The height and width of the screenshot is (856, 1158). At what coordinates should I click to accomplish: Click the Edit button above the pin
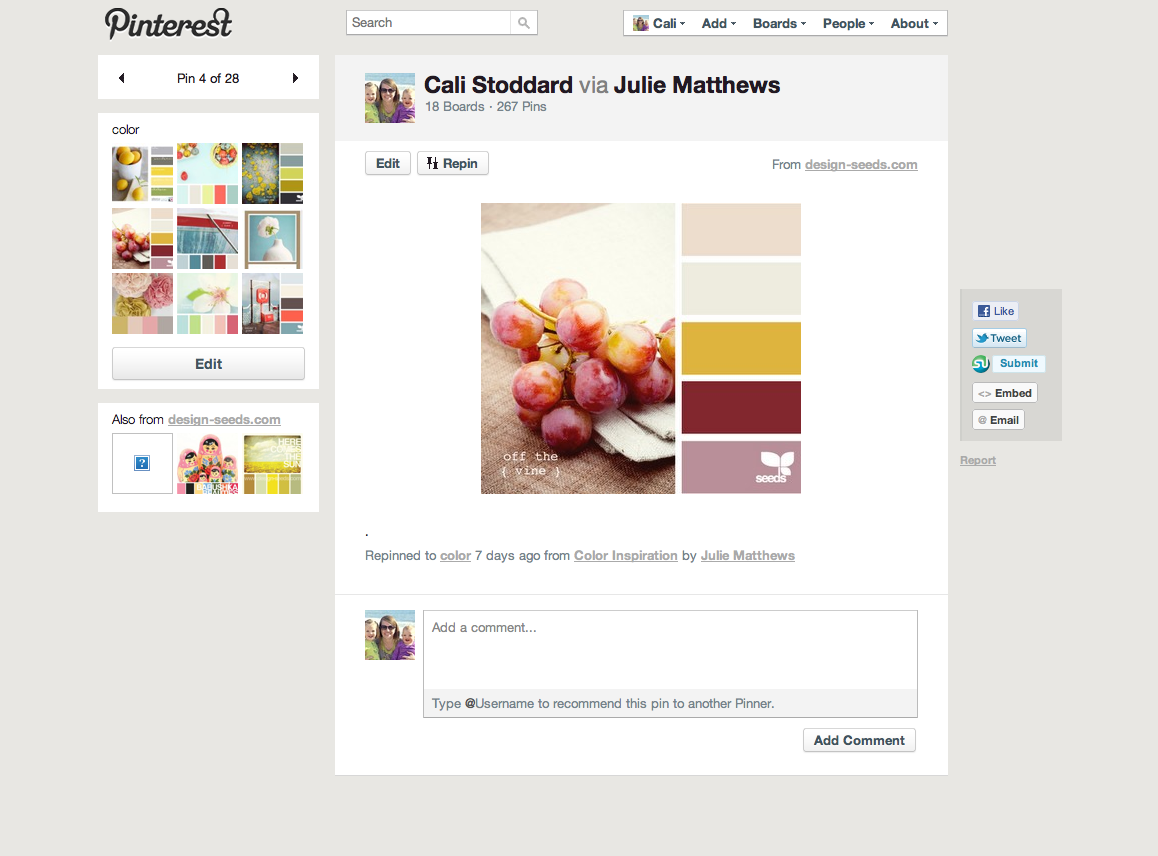(388, 163)
